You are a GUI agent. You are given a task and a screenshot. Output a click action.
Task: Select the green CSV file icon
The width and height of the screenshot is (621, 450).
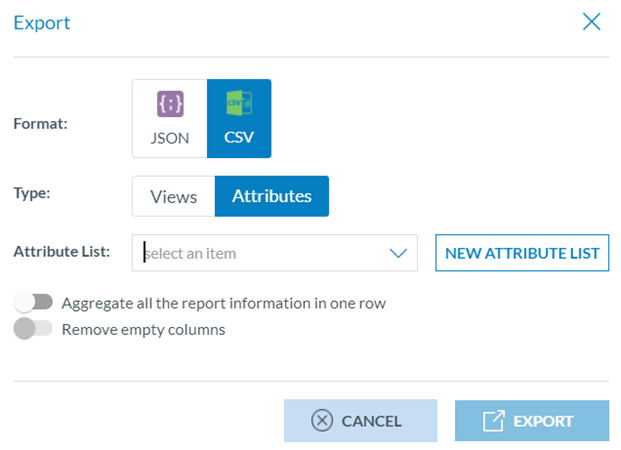(239, 105)
